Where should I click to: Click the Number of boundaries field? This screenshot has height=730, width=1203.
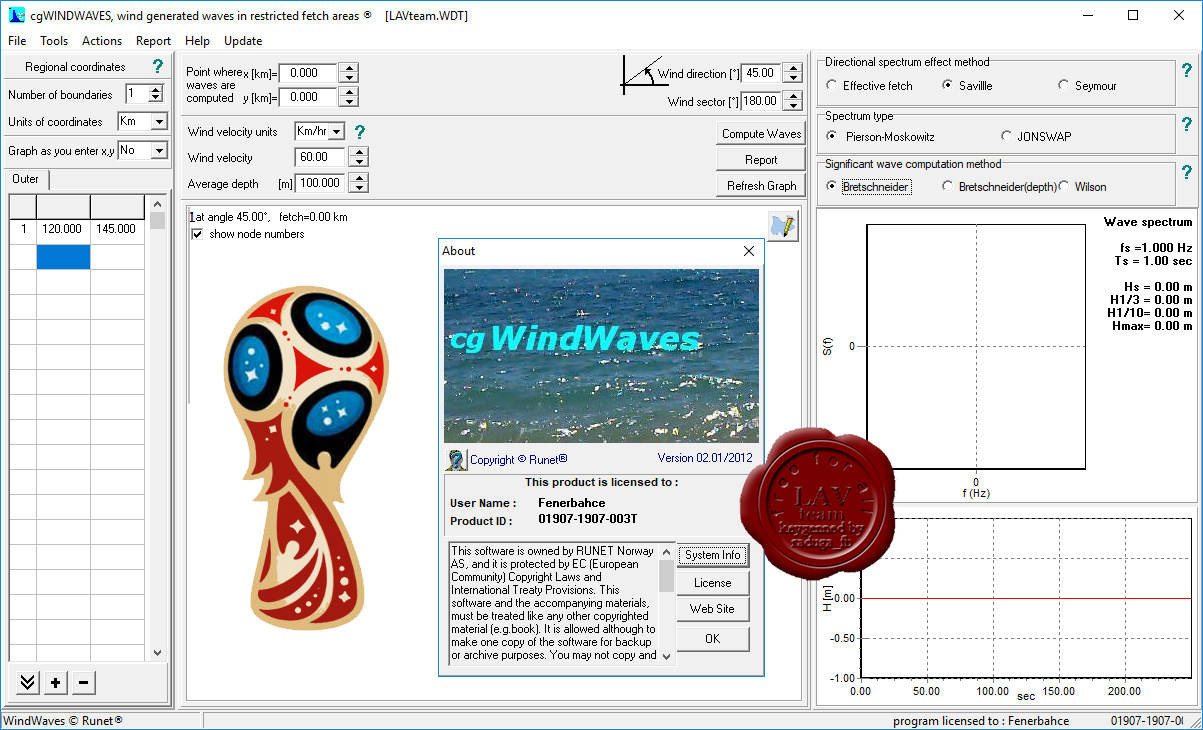[136, 94]
